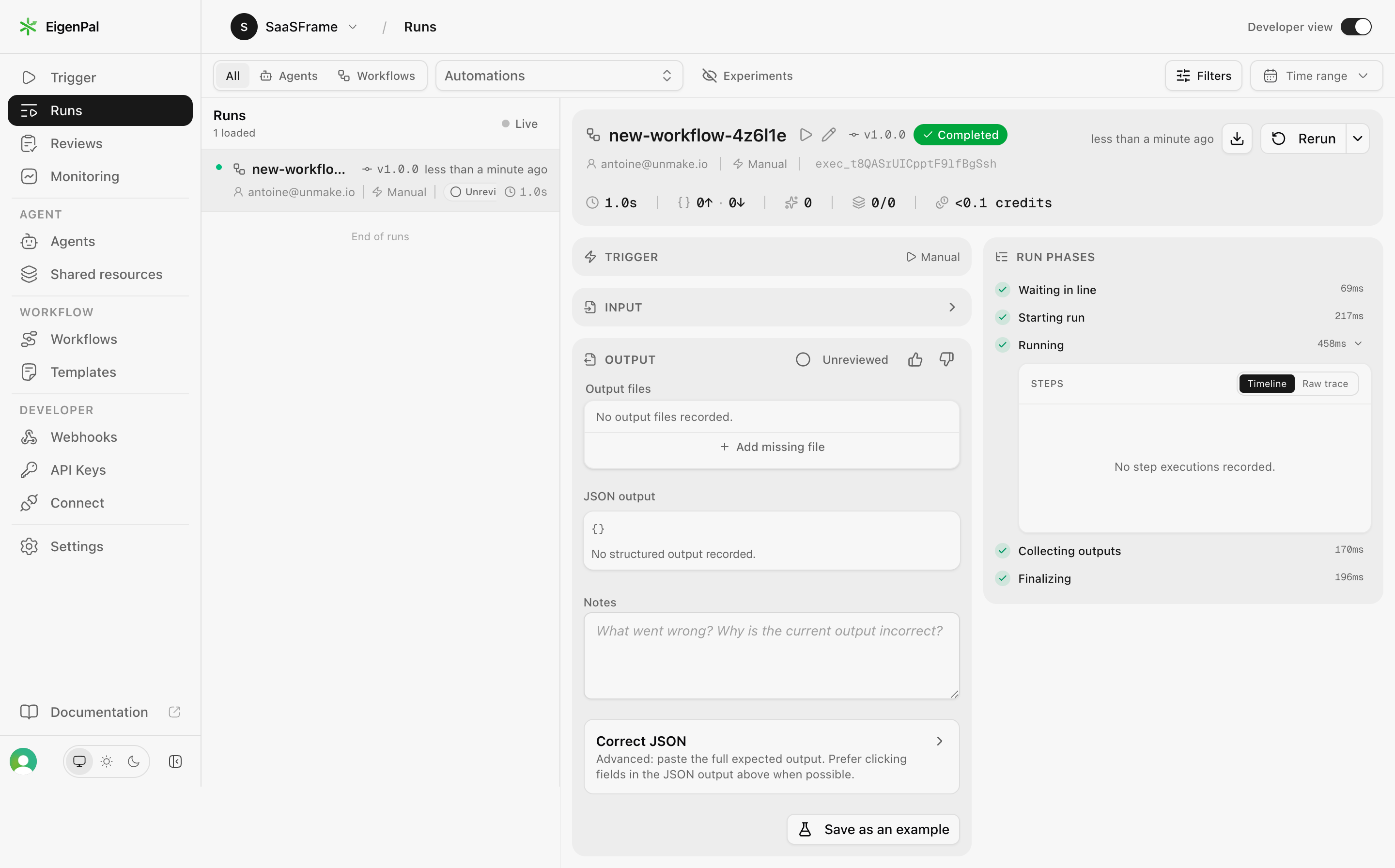1395x868 pixels.
Task: Switch to the Agents filter tab
Action: pos(289,76)
